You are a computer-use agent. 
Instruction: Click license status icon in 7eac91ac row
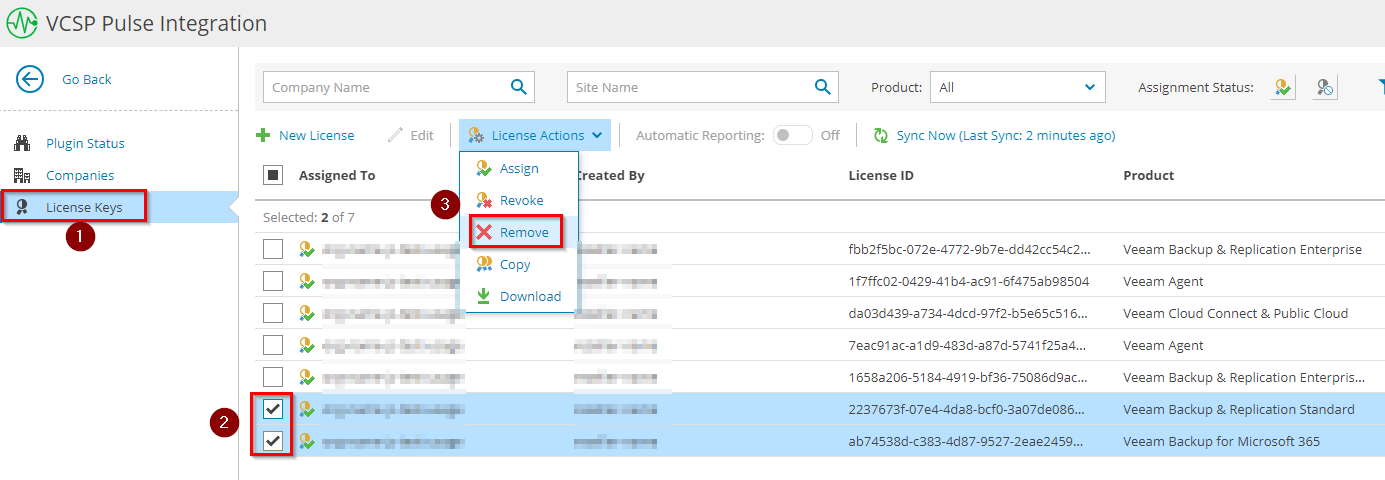[x=307, y=345]
